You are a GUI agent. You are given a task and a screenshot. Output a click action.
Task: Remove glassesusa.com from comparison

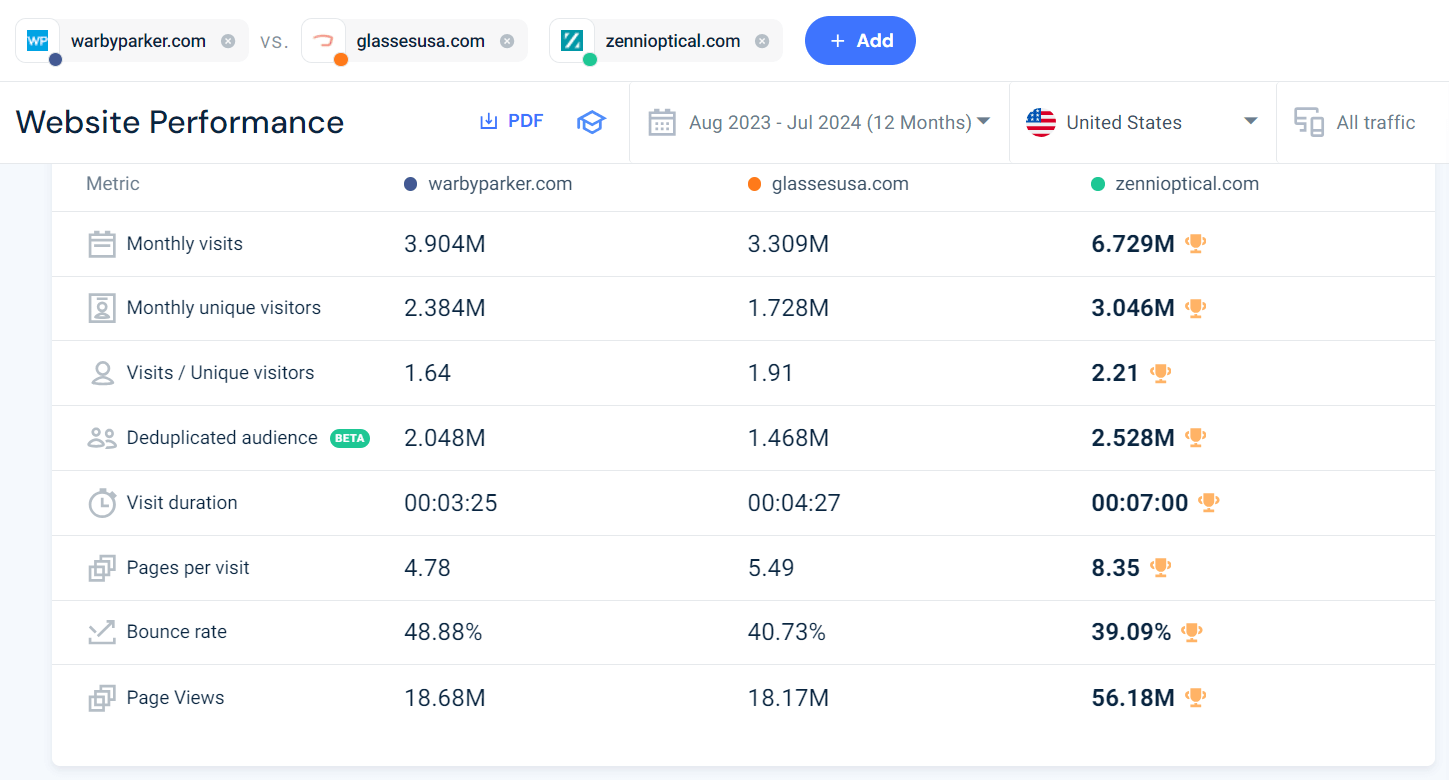coord(507,41)
